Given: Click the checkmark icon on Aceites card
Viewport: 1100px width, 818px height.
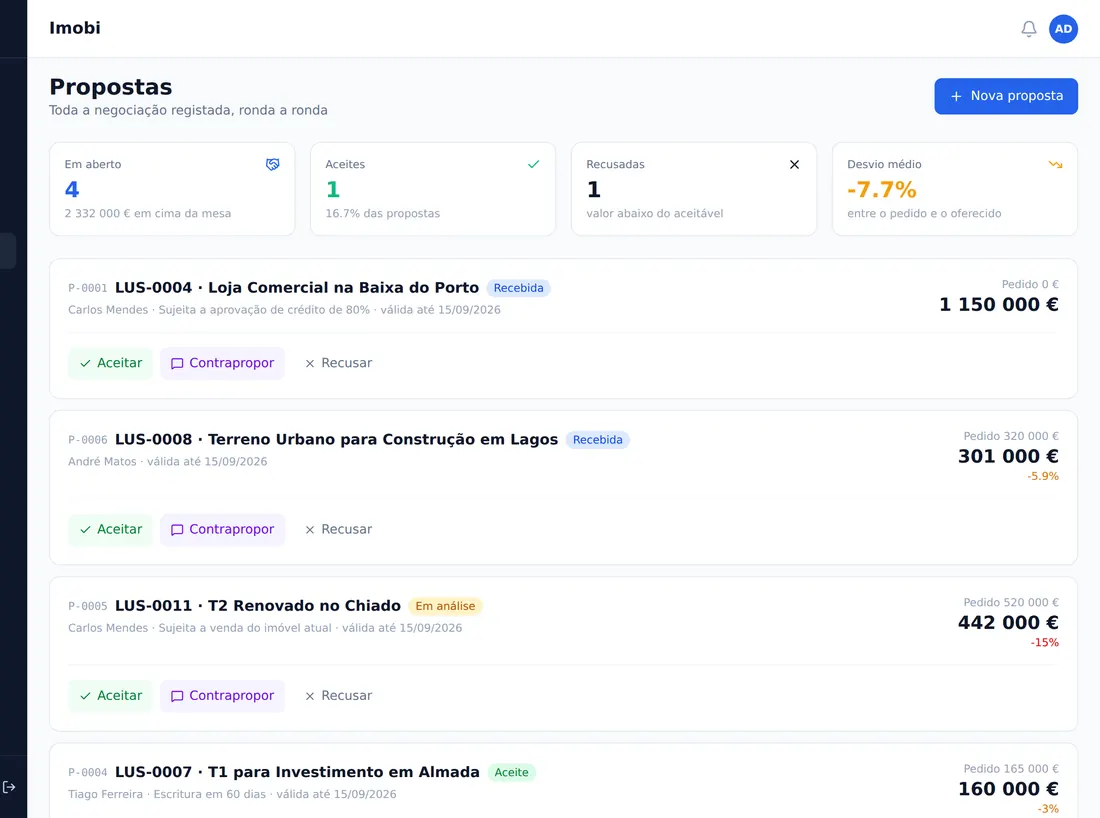Looking at the screenshot, I should click(x=533, y=164).
